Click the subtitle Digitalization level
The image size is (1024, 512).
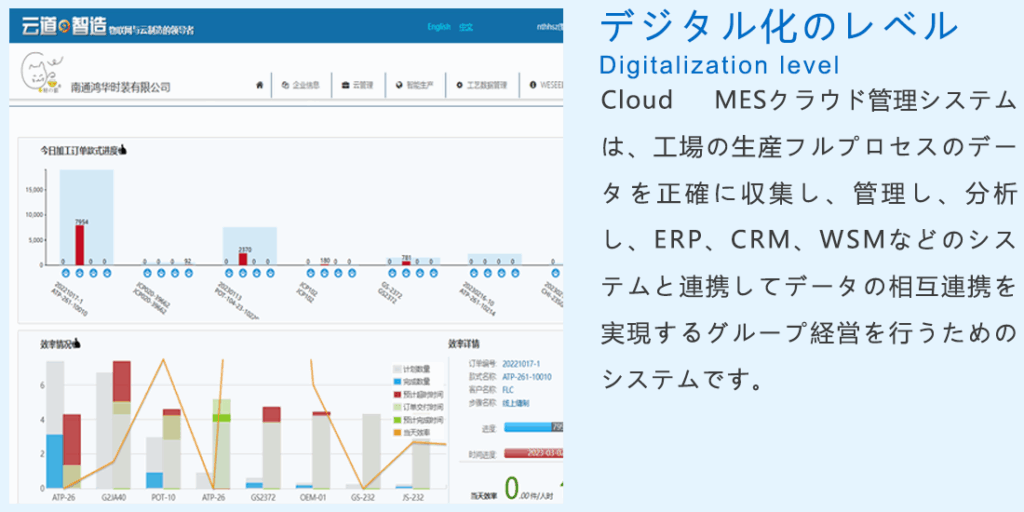click(x=720, y=65)
